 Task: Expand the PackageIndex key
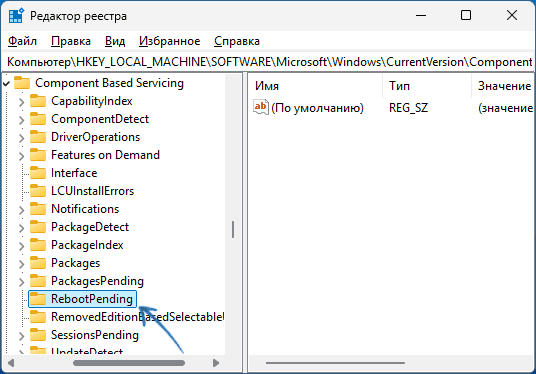pyautogui.click(x=22, y=246)
